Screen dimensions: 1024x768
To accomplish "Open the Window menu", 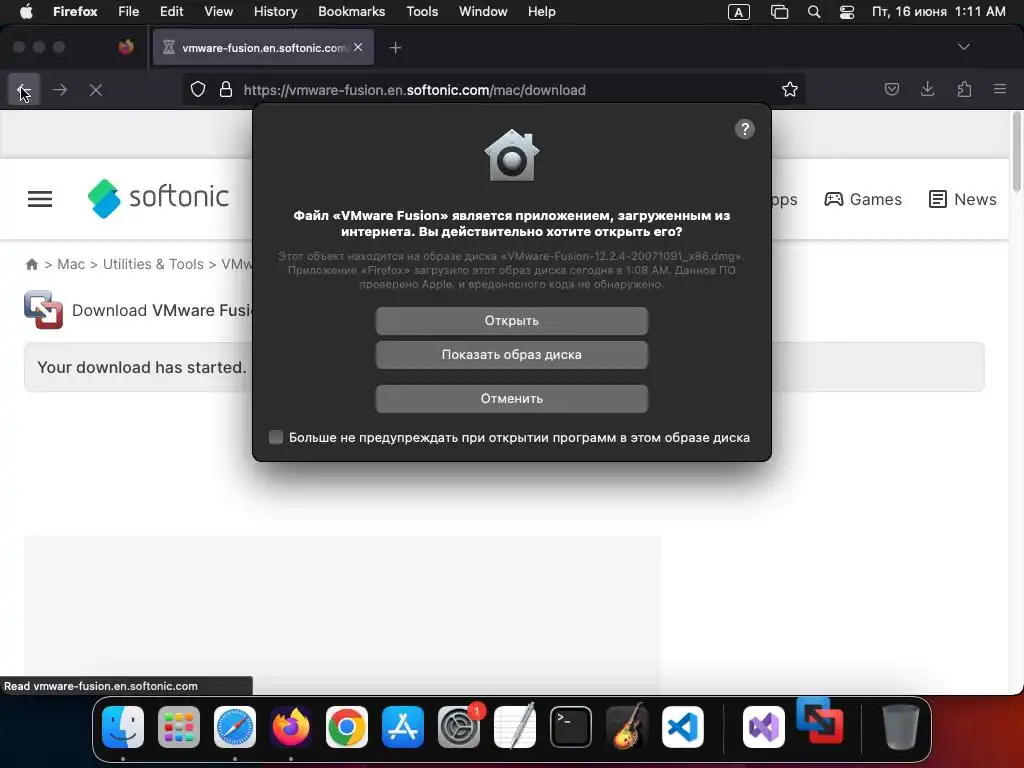I will pos(483,12).
